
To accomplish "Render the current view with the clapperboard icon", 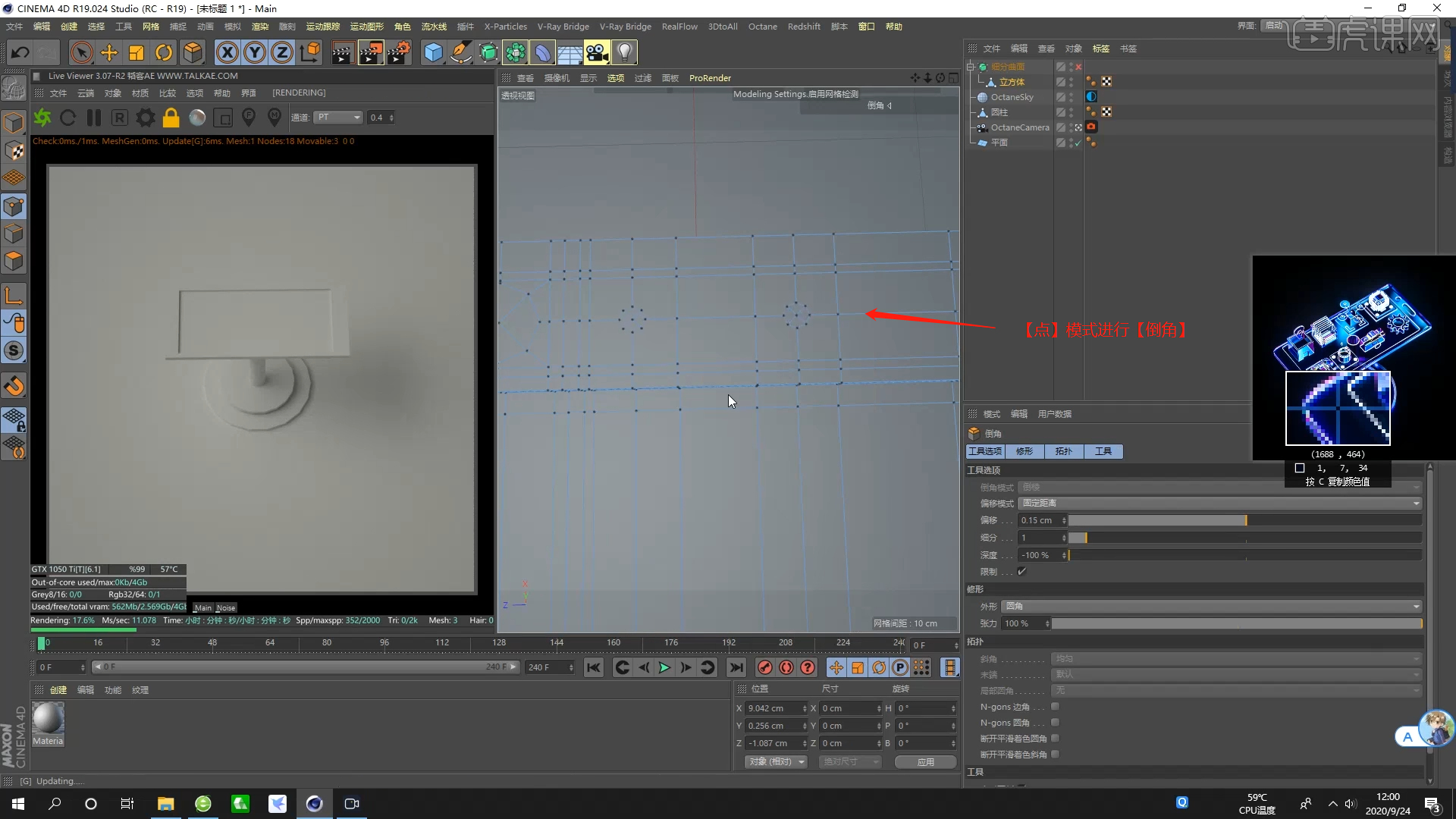I will tap(342, 52).
